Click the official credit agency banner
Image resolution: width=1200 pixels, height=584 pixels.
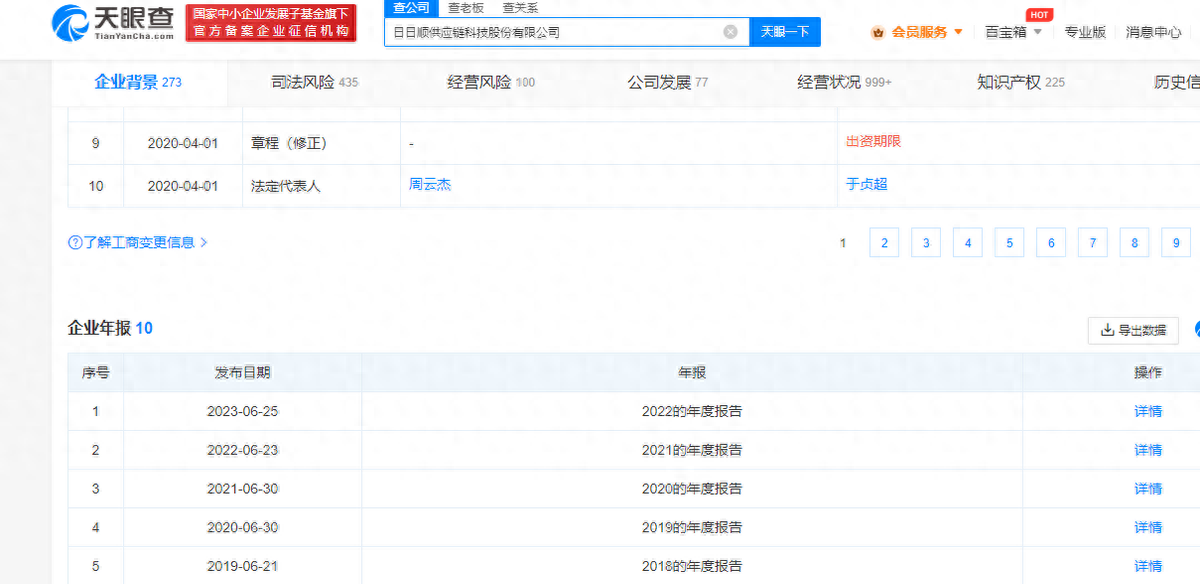pos(271,23)
